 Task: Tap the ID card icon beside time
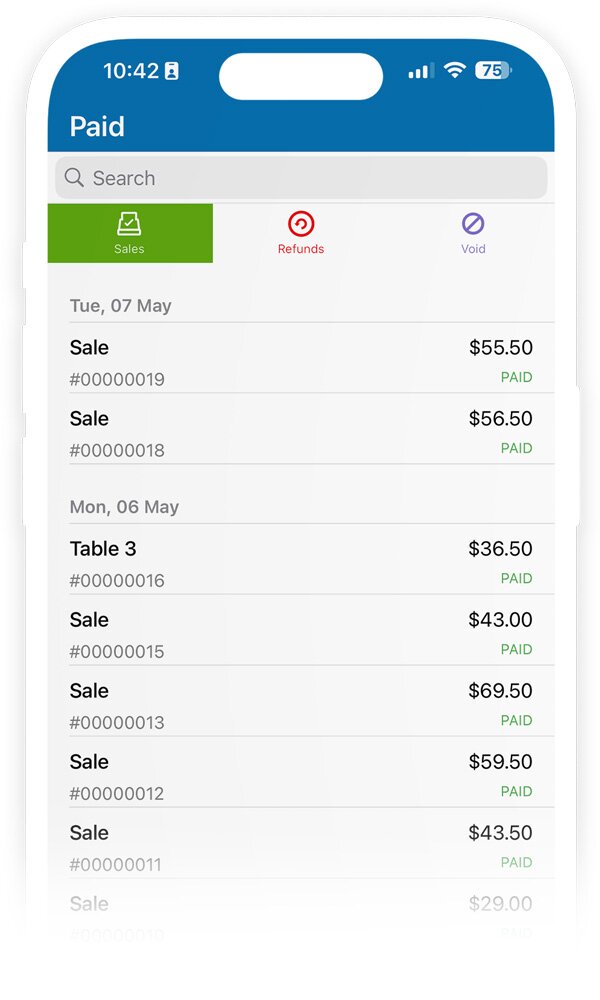click(x=172, y=71)
